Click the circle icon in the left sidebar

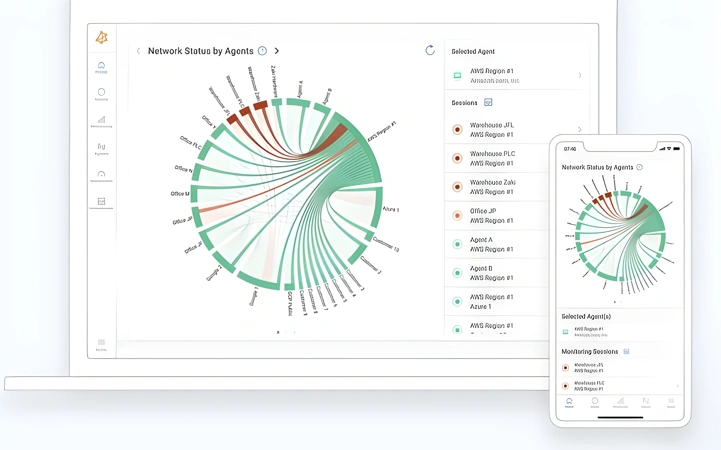coord(101,94)
